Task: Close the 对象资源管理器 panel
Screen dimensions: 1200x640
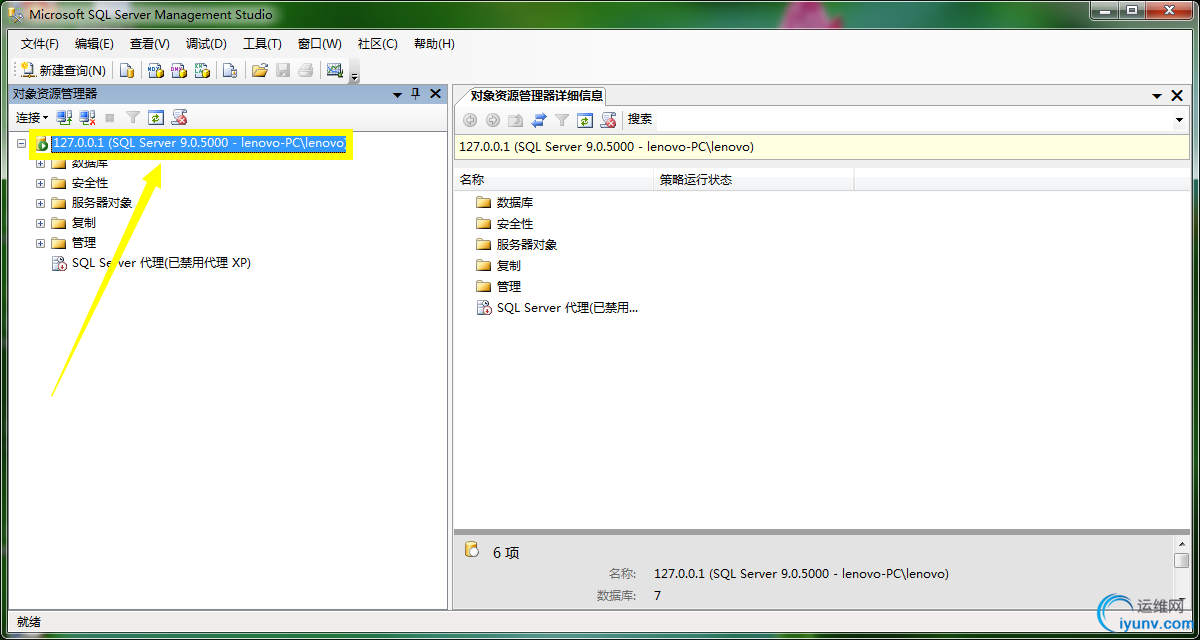Action: point(435,94)
